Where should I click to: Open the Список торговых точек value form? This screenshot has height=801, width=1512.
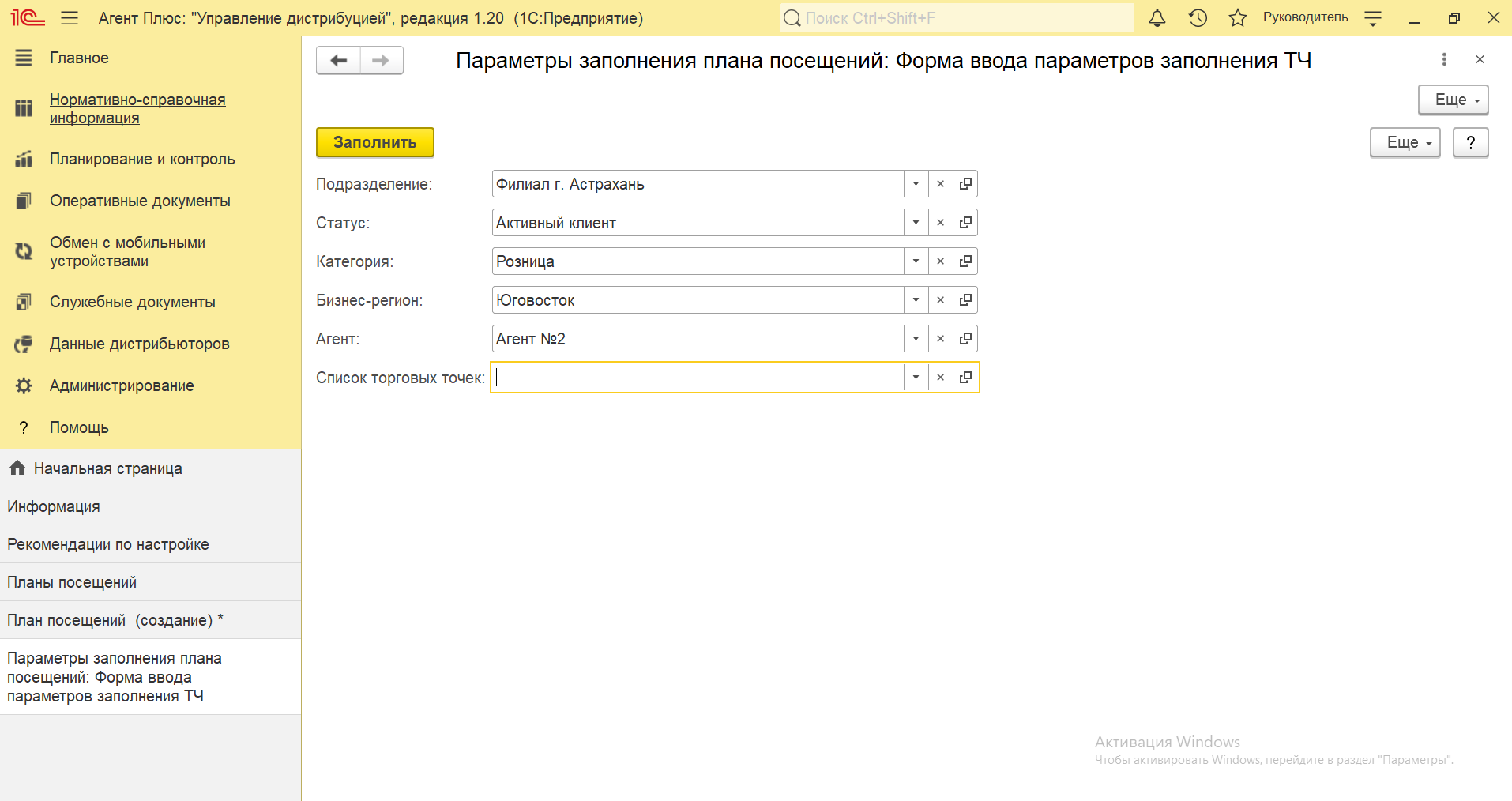pos(965,378)
